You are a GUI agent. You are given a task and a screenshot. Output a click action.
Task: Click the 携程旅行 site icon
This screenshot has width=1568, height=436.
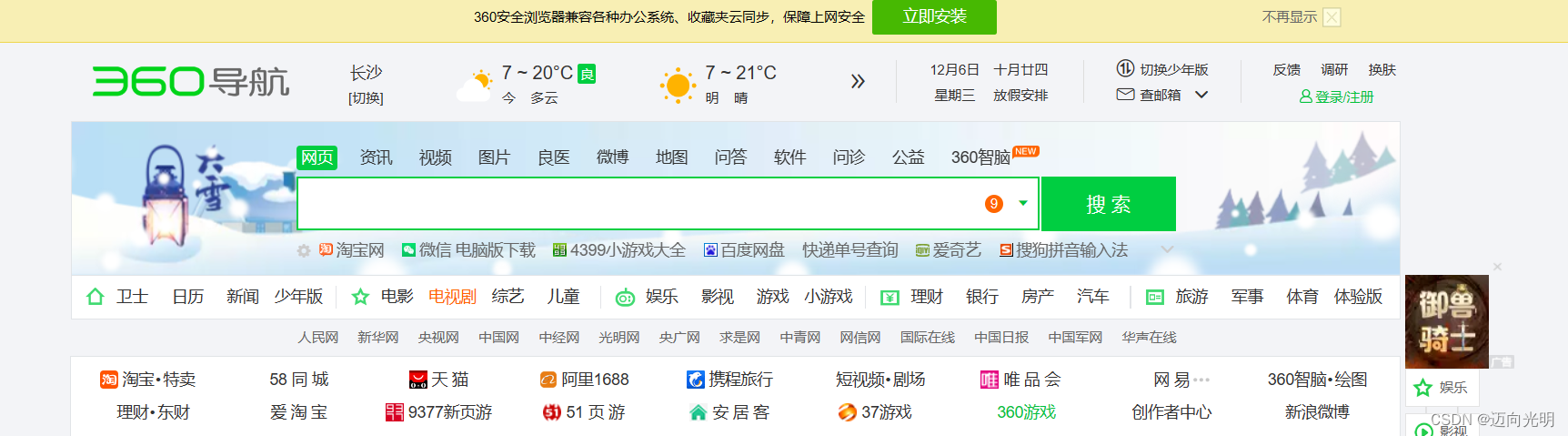coord(696,380)
